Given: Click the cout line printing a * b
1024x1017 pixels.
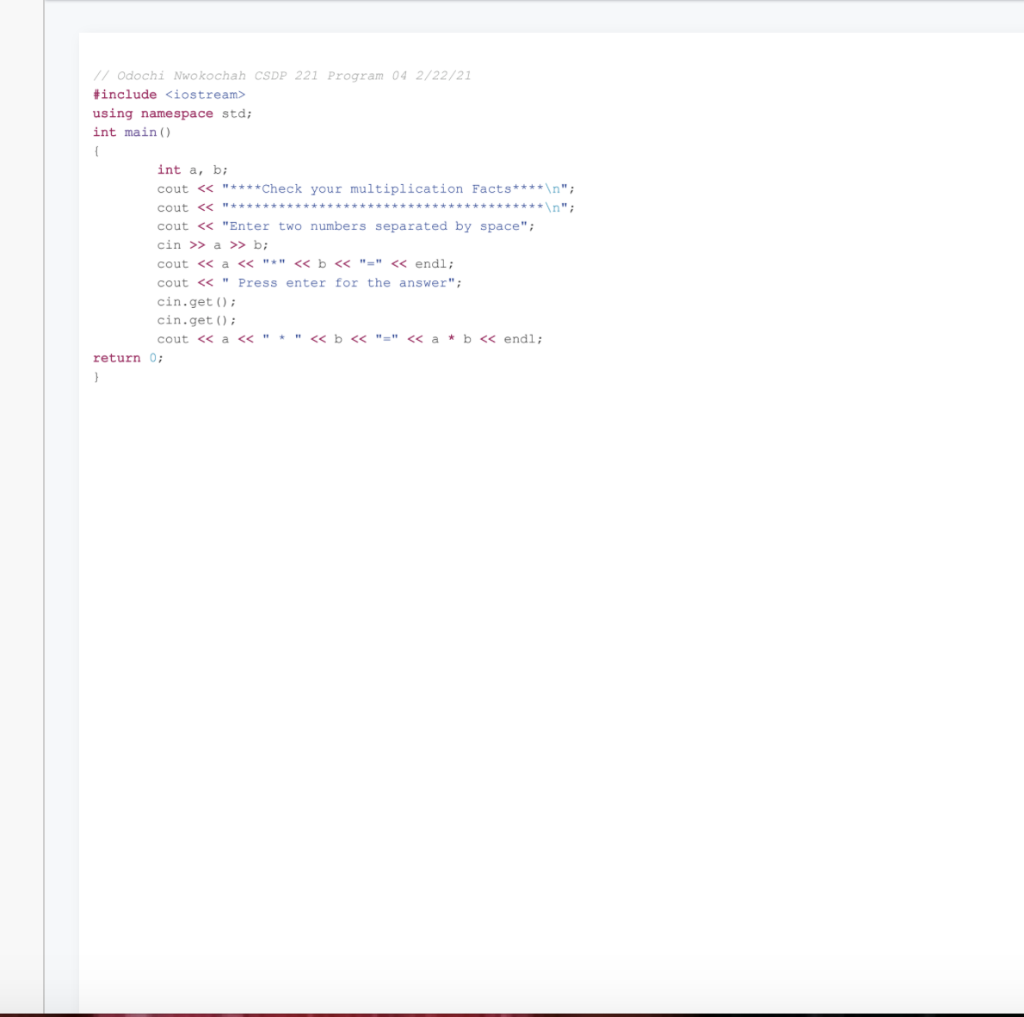Looking at the screenshot, I should [x=350, y=339].
